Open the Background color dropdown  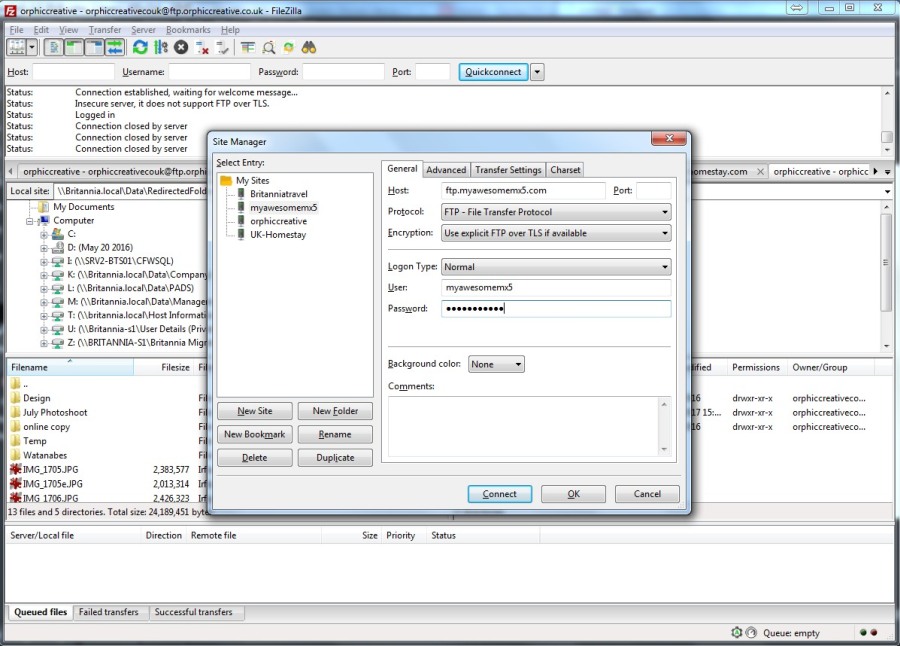(x=496, y=364)
